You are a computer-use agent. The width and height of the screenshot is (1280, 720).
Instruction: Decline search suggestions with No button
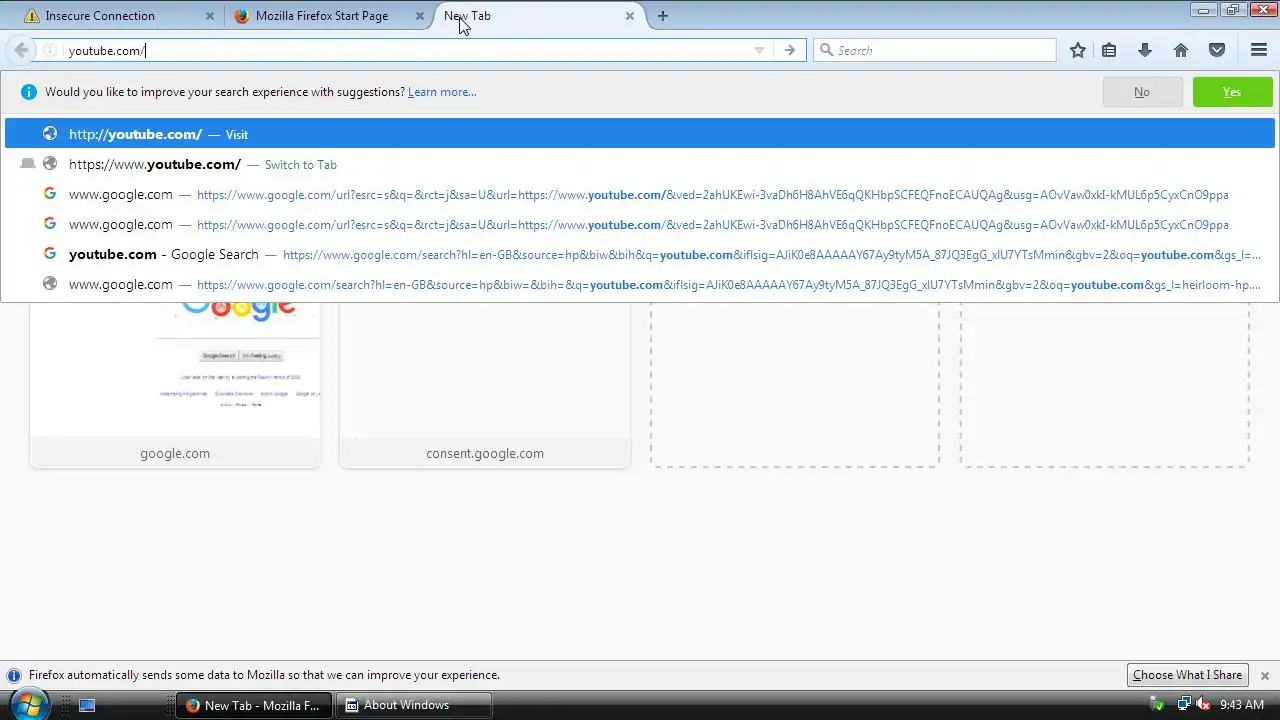[1142, 92]
